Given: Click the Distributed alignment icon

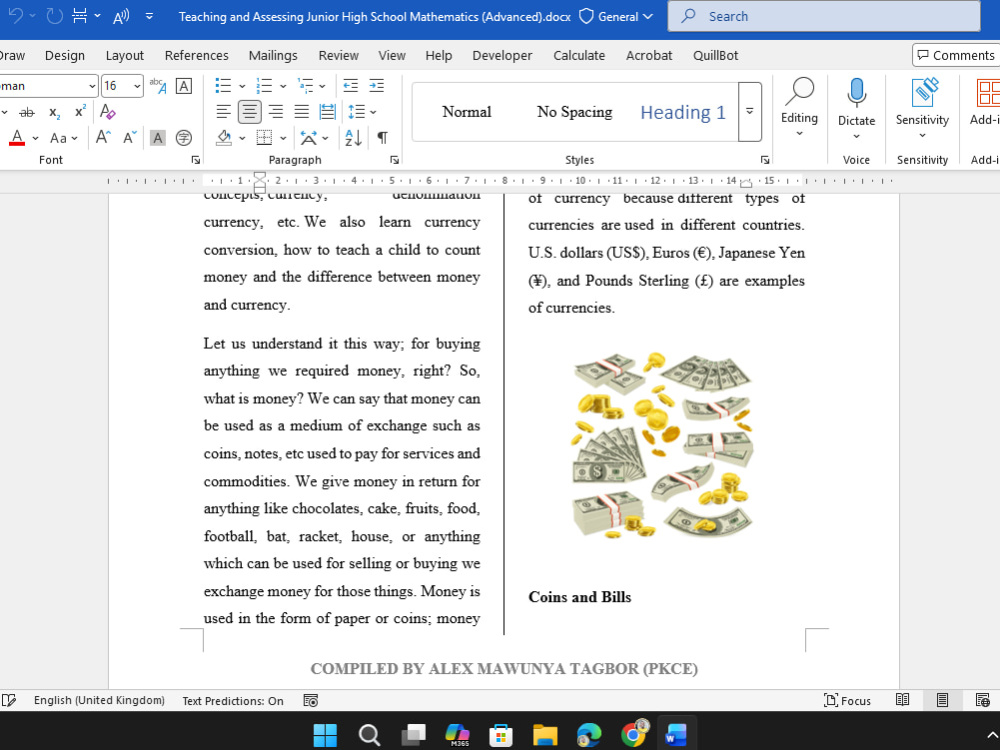Looking at the screenshot, I should 327,112.
